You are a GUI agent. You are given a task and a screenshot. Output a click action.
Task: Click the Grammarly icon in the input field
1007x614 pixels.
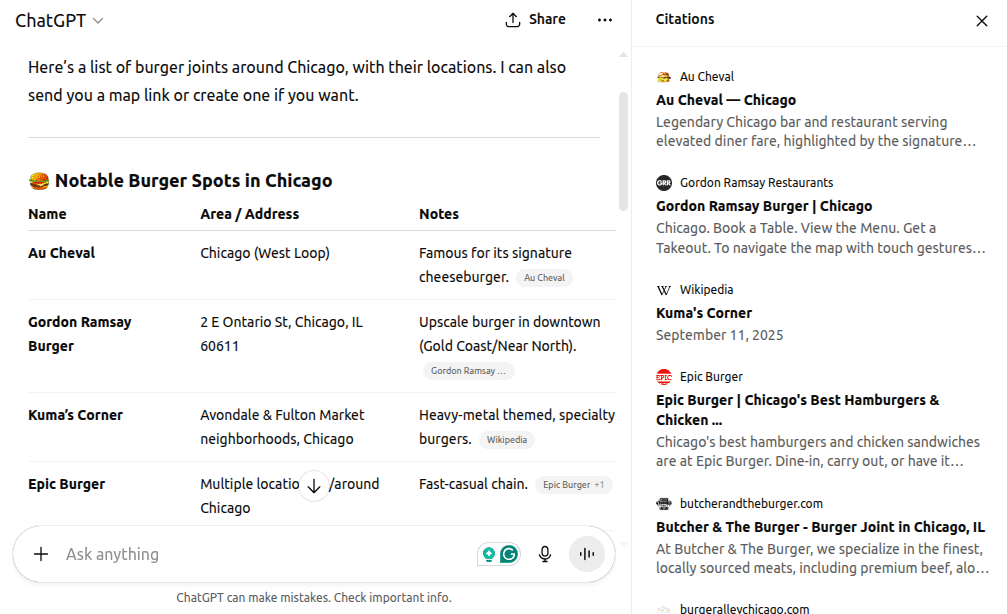point(506,552)
